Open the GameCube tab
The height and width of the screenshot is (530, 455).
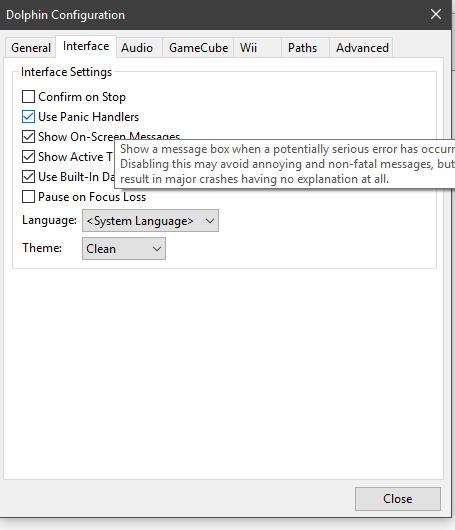tap(198, 48)
